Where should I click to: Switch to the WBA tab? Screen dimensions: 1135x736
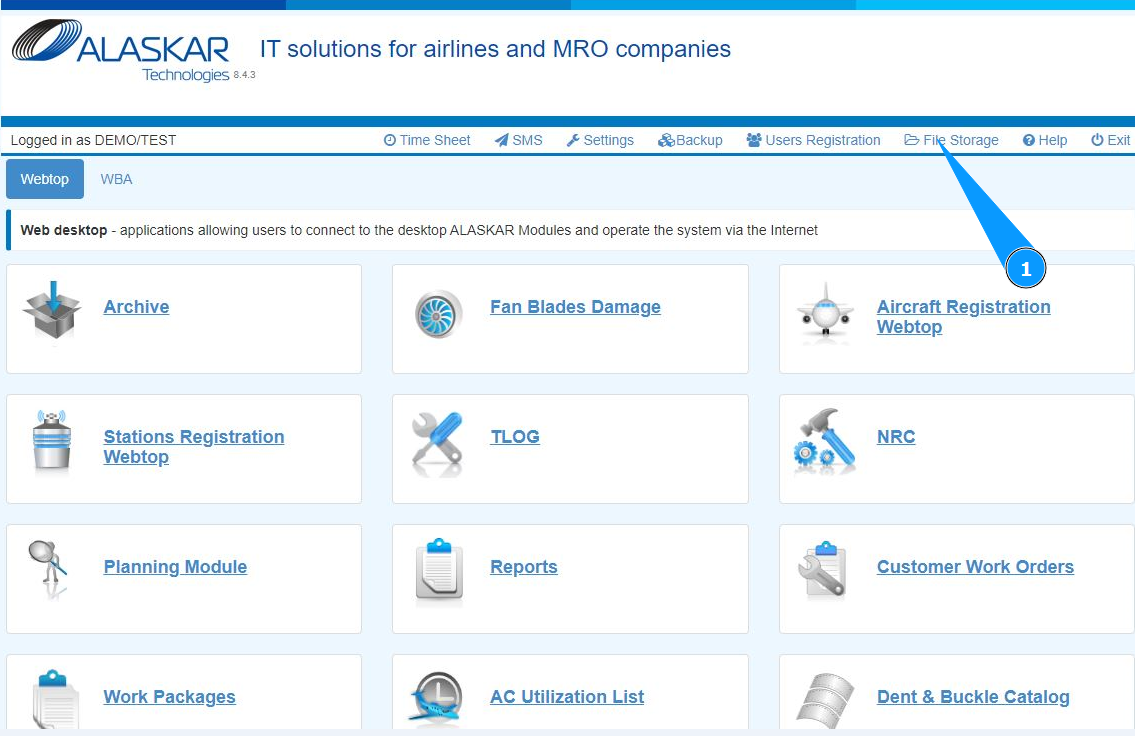click(x=116, y=179)
